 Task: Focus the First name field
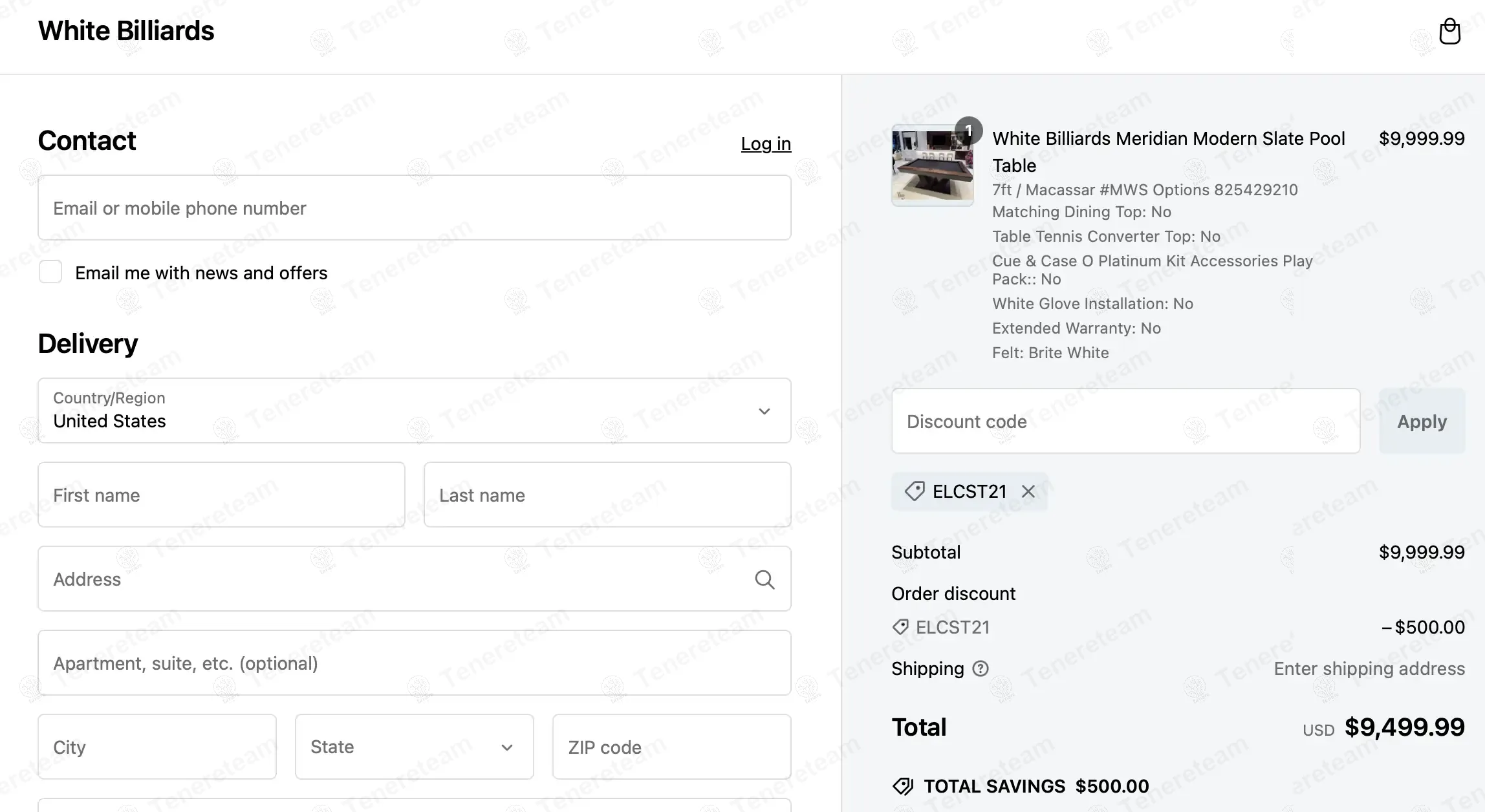(221, 495)
